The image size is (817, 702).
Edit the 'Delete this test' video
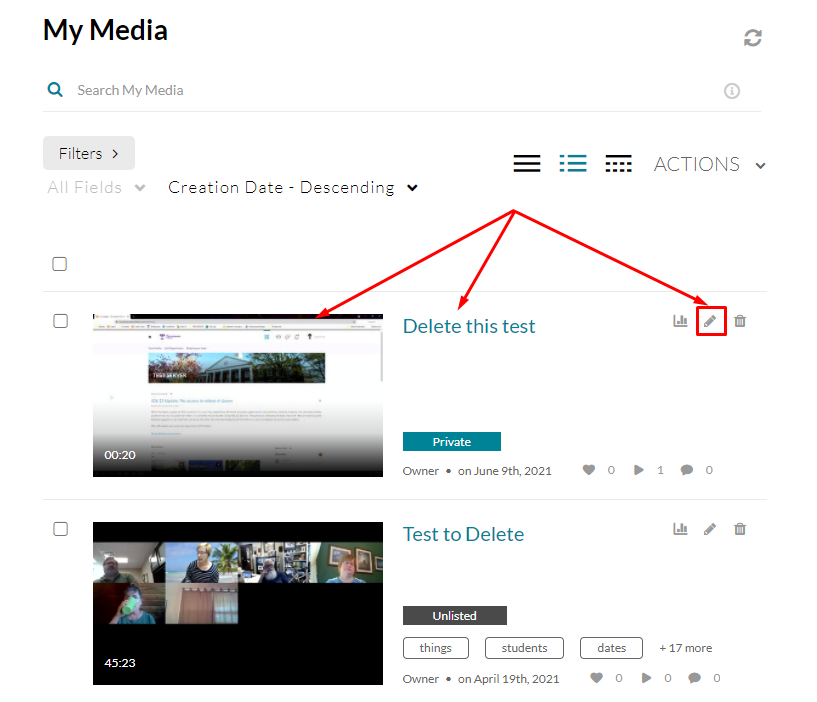click(710, 321)
